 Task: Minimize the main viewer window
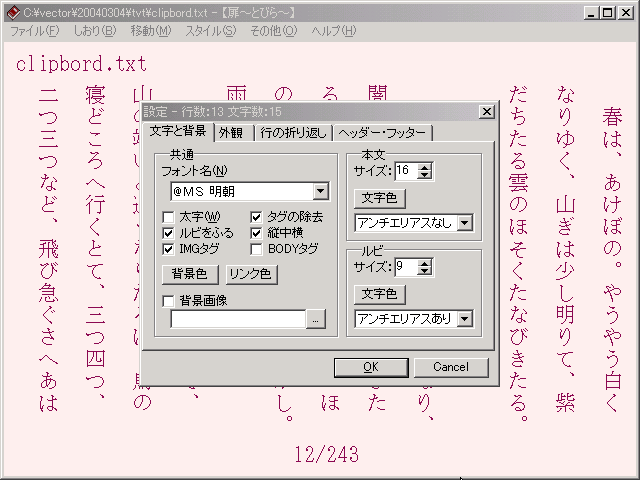(x=591, y=13)
